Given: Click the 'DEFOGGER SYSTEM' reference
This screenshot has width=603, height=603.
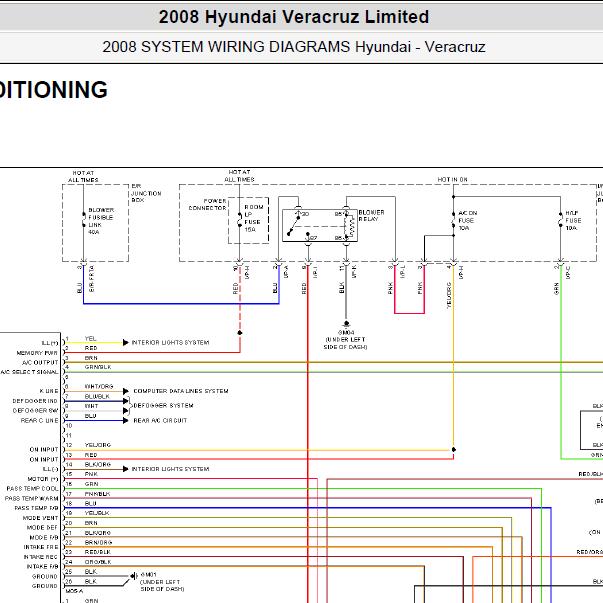Looking at the screenshot, I should [x=163, y=405].
